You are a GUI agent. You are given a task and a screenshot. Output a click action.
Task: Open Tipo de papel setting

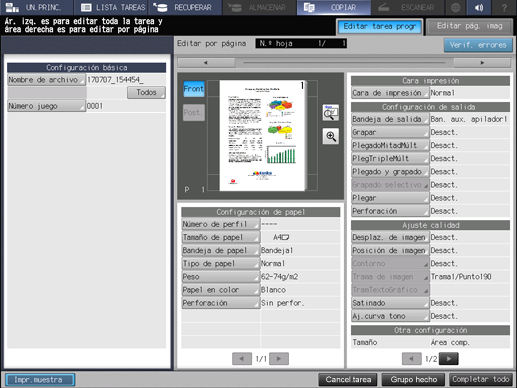(x=220, y=264)
